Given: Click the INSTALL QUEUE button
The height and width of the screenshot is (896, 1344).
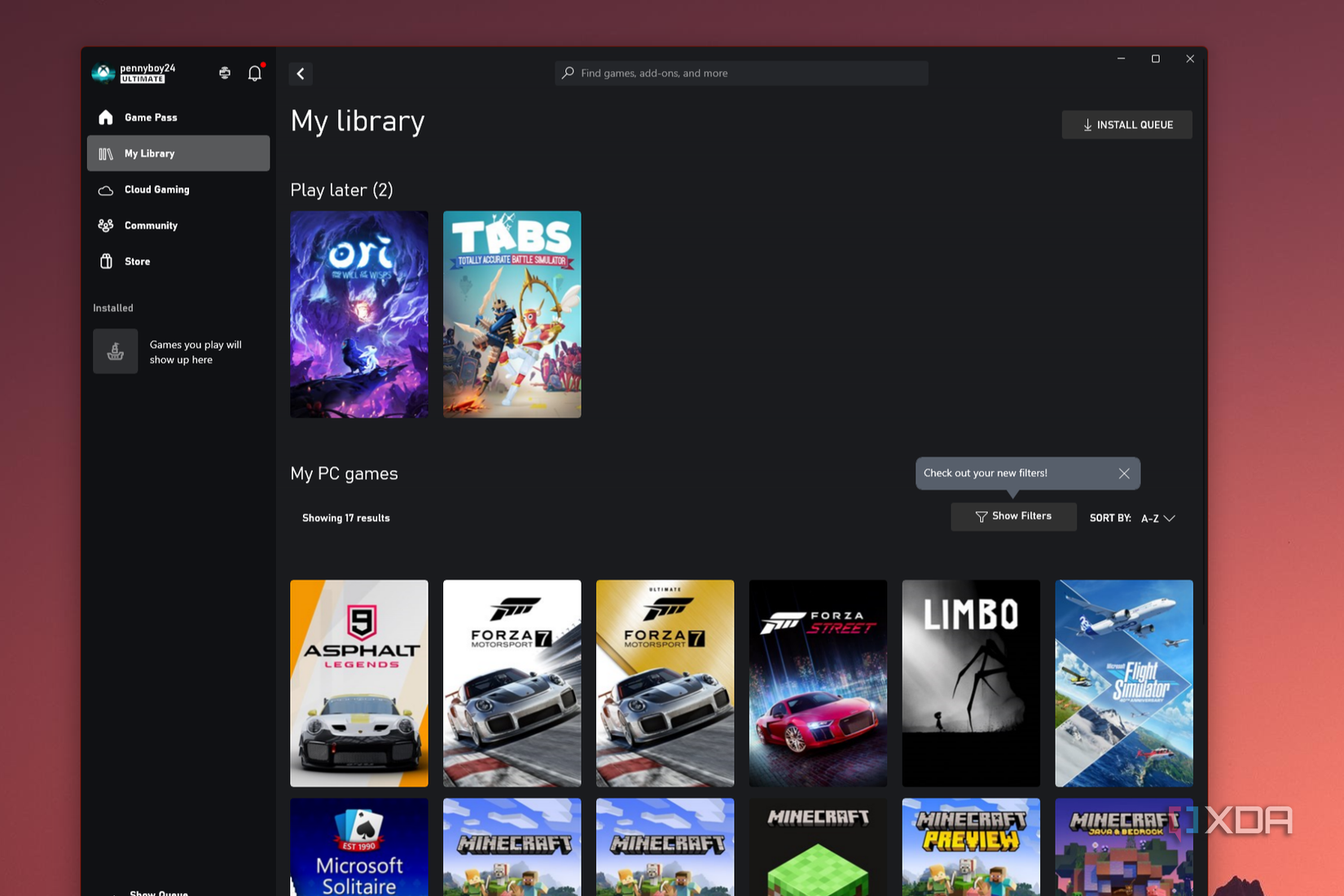Looking at the screenshot, I should (1127, 125).
